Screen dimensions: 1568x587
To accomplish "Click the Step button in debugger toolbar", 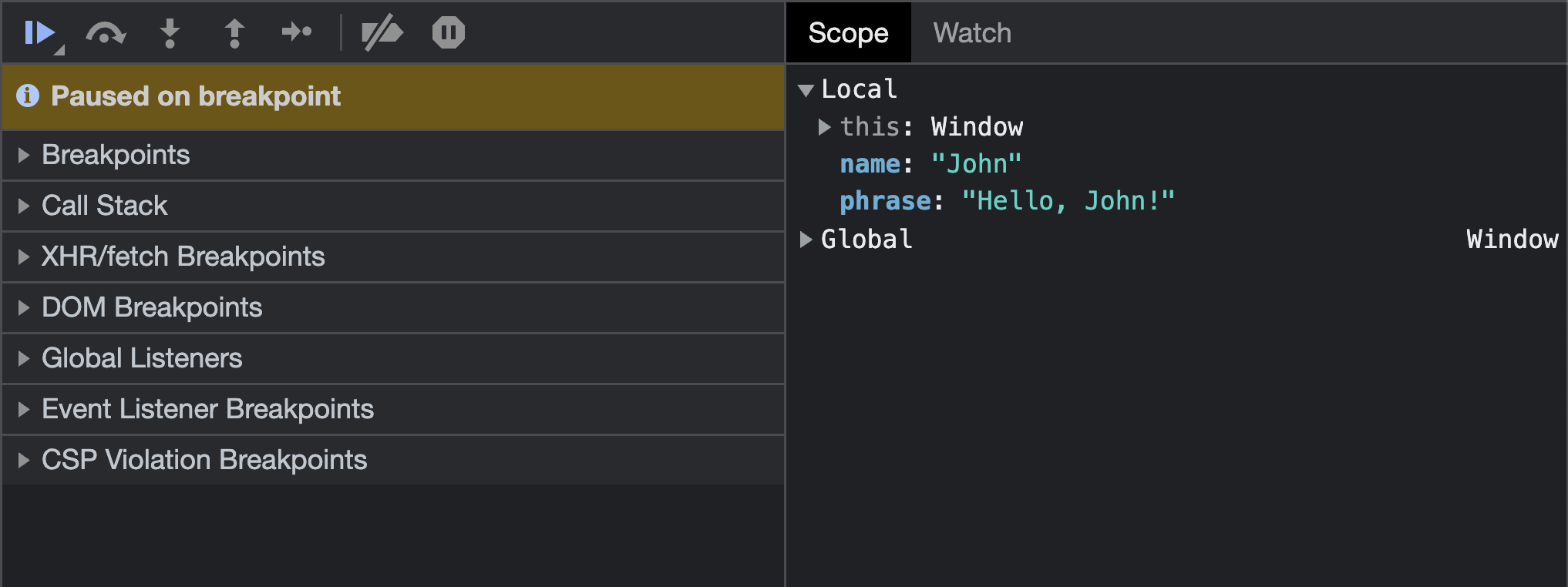I will point(297,32).
